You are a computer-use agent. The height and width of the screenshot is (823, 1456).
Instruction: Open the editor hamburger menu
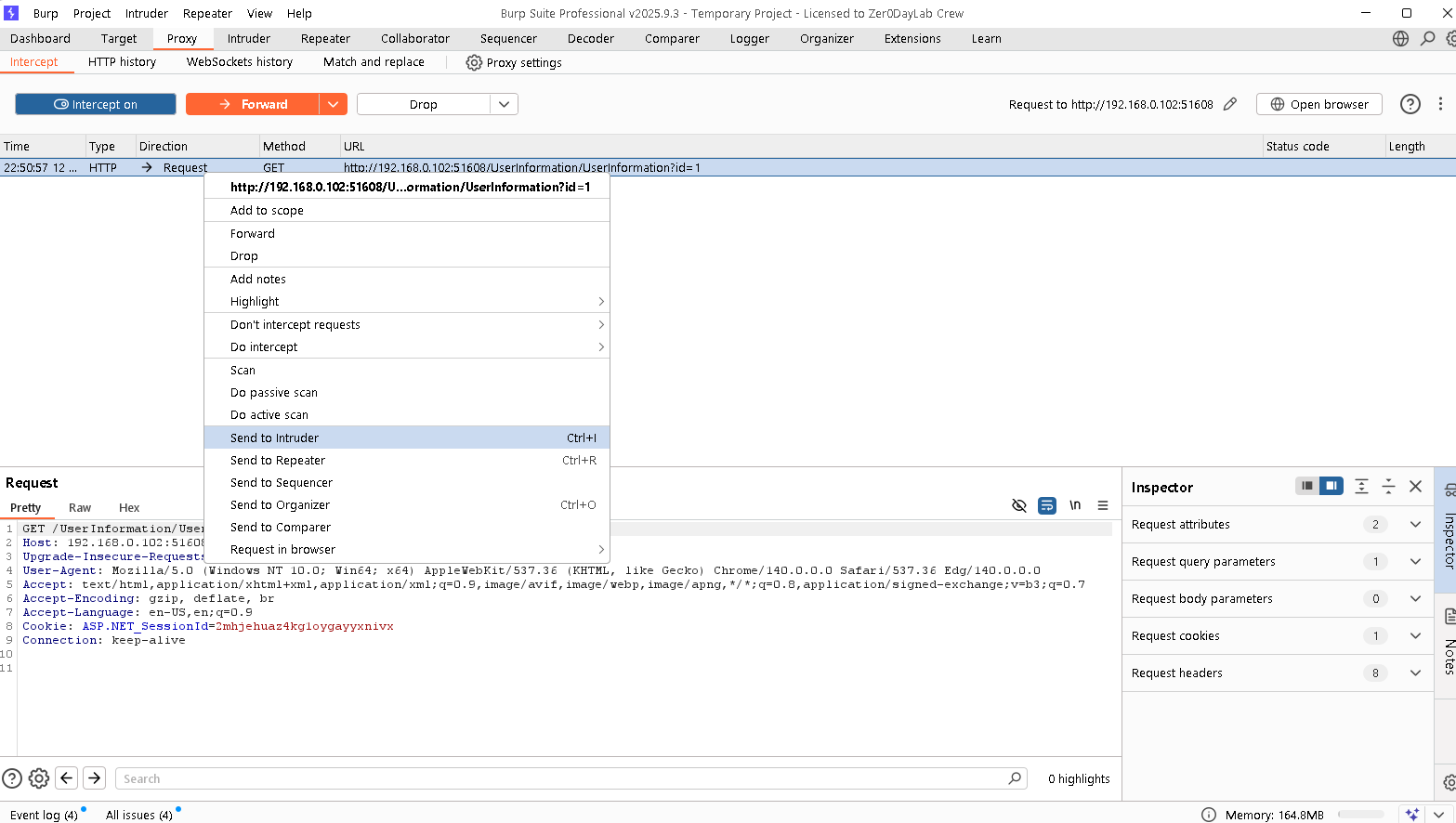[x=1103, y=505]
